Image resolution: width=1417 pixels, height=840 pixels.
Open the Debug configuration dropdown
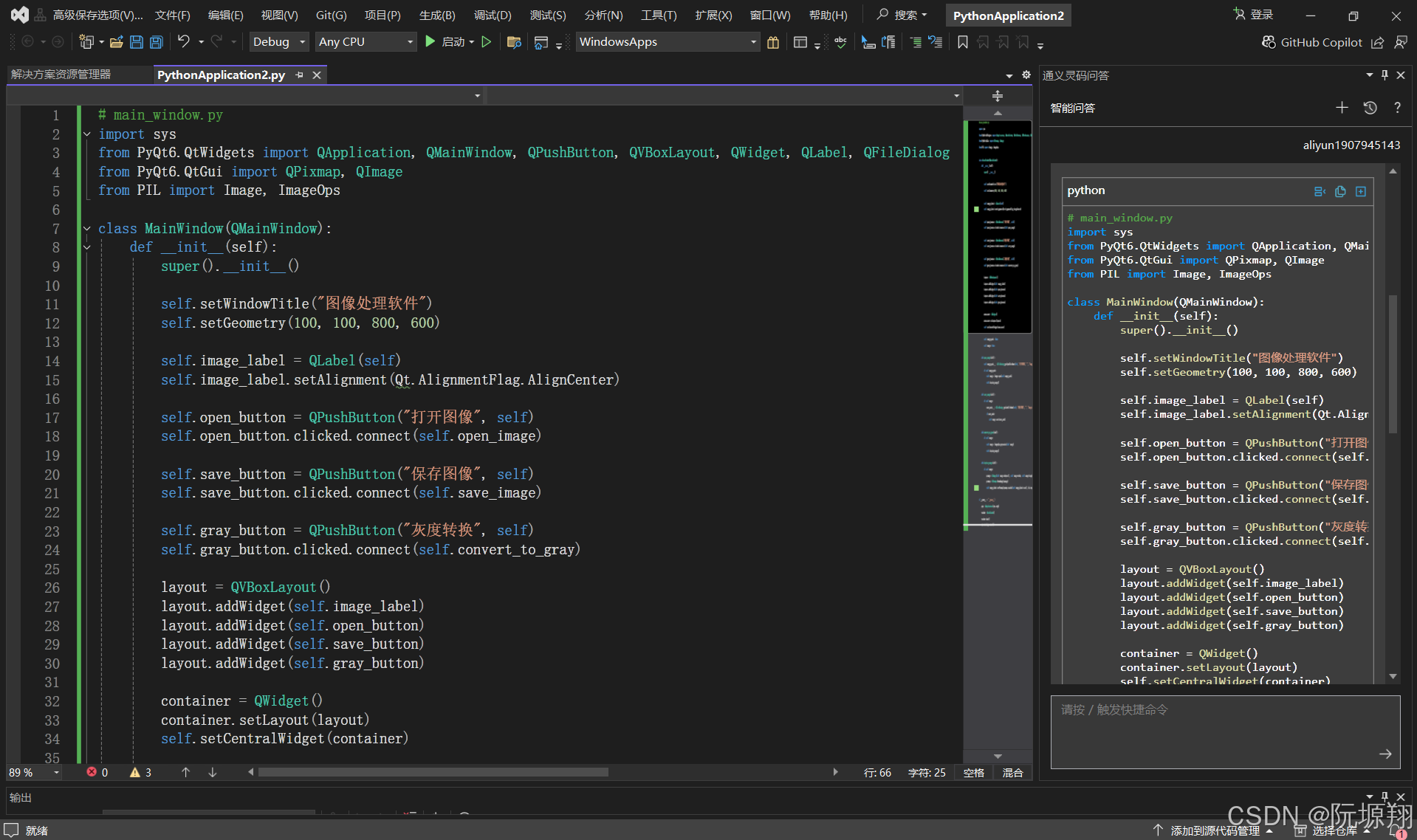(279, 42)
